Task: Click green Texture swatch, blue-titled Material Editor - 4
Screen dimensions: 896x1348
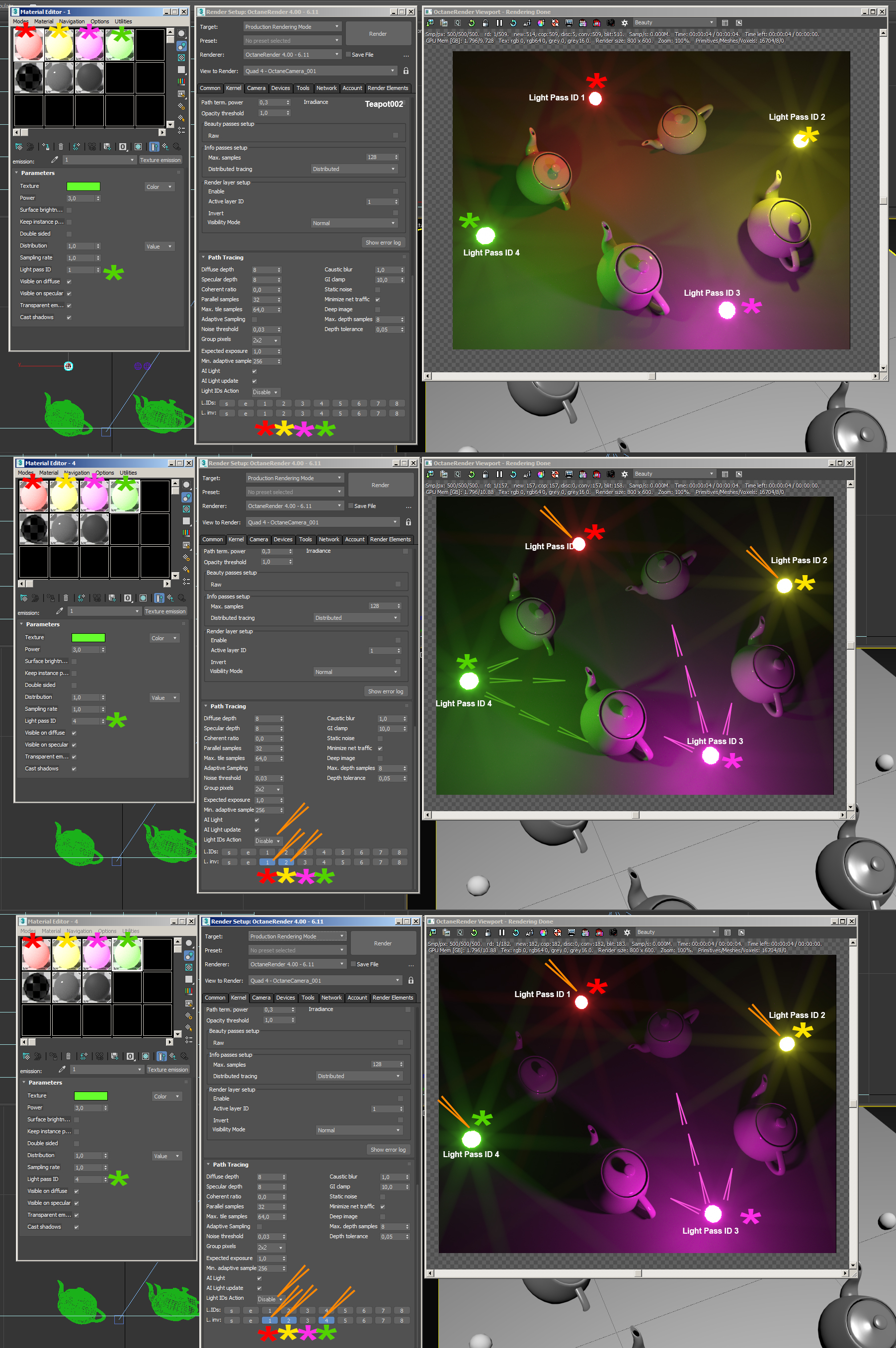Action: (88, 638)
